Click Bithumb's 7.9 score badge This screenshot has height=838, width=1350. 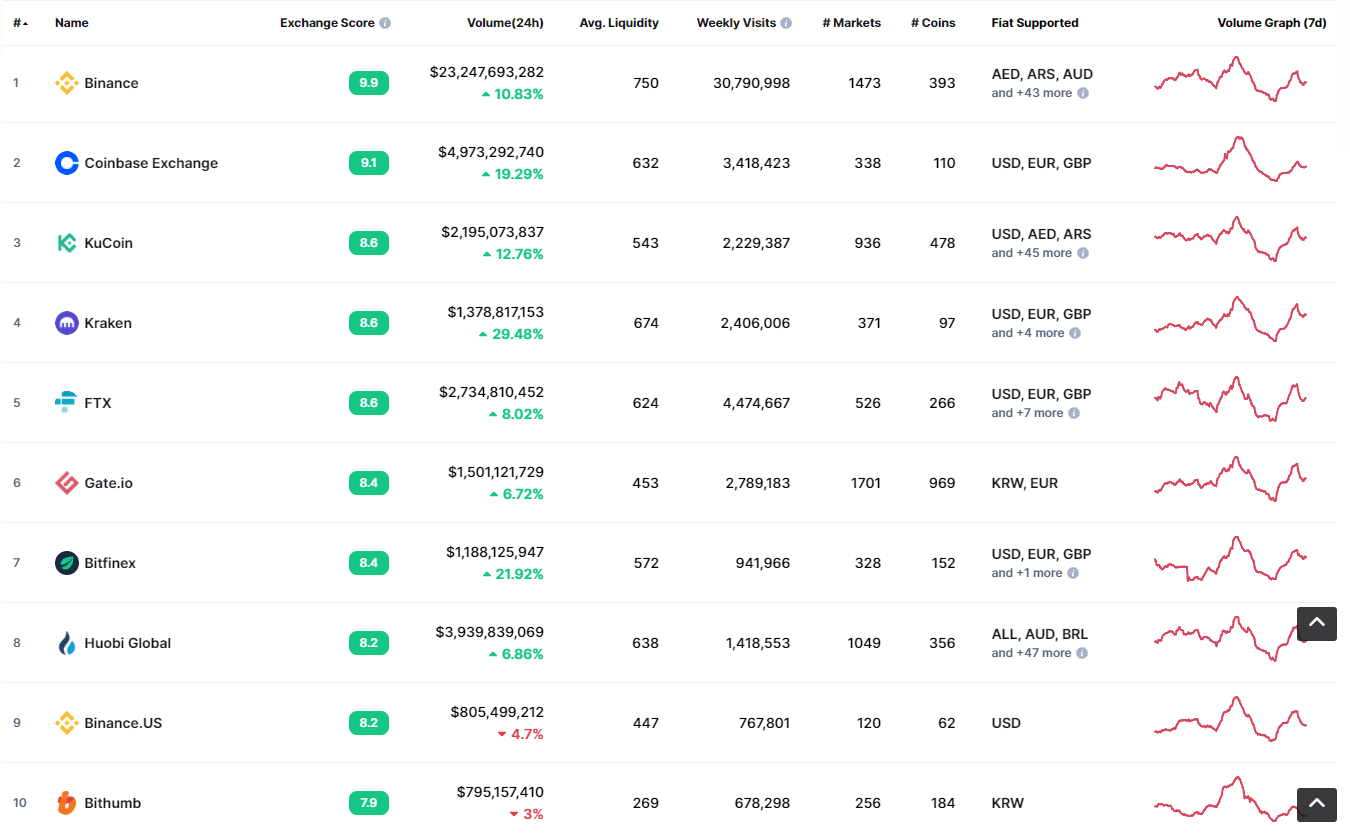(369, 803)
